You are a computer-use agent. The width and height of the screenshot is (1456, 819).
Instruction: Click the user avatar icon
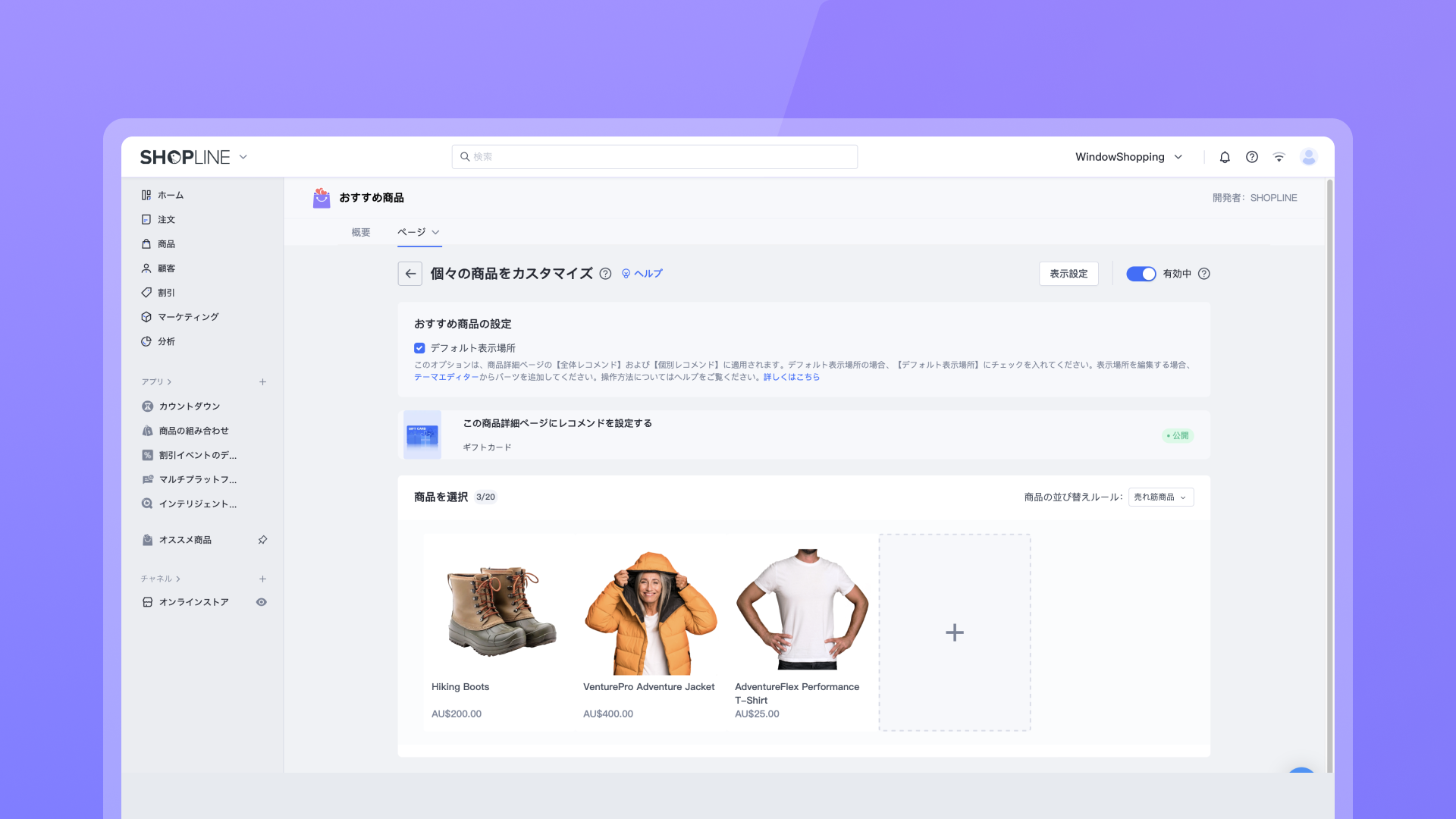click(x=1308, y=157)
